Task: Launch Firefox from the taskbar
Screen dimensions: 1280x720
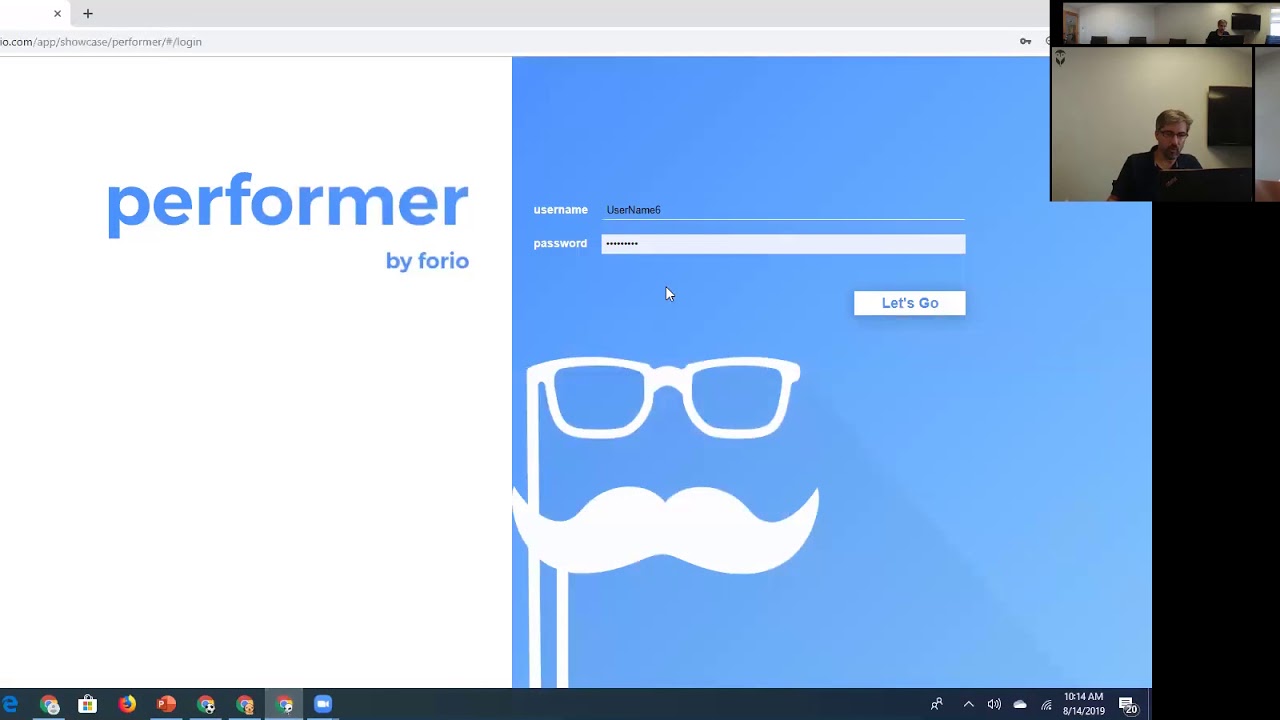Action: [127, 704]
